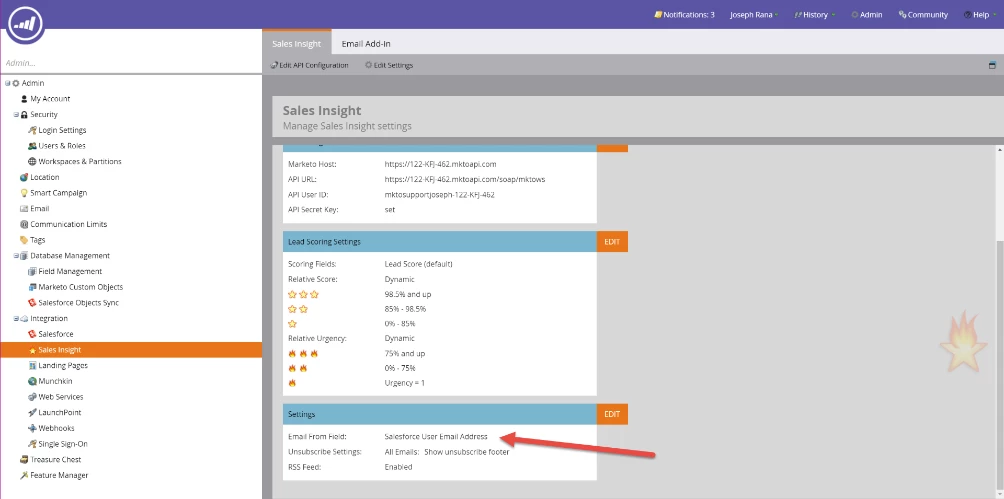Viewport: 1004px width, 499px height.
Task: Click the Salesforce Objects Sync icon
Action: pyautogui.click(x=32, y=303)
